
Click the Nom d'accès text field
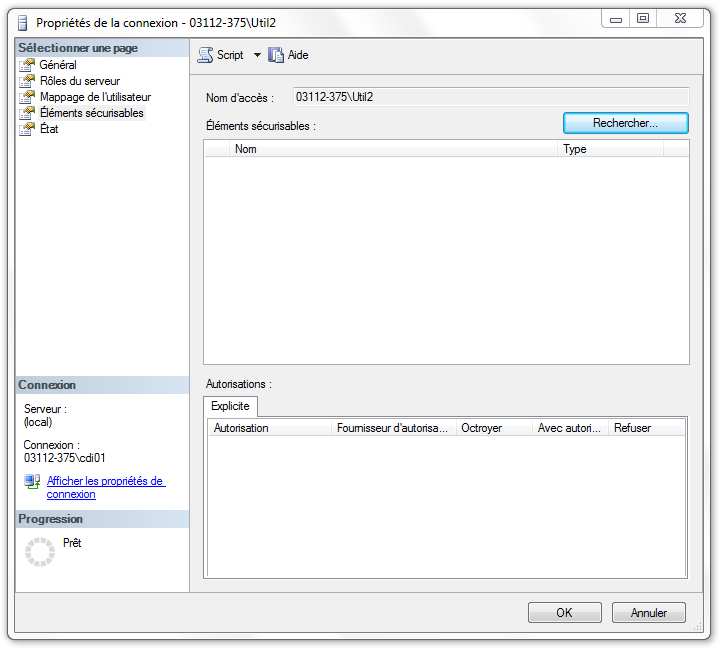click(x=489, y=97)
